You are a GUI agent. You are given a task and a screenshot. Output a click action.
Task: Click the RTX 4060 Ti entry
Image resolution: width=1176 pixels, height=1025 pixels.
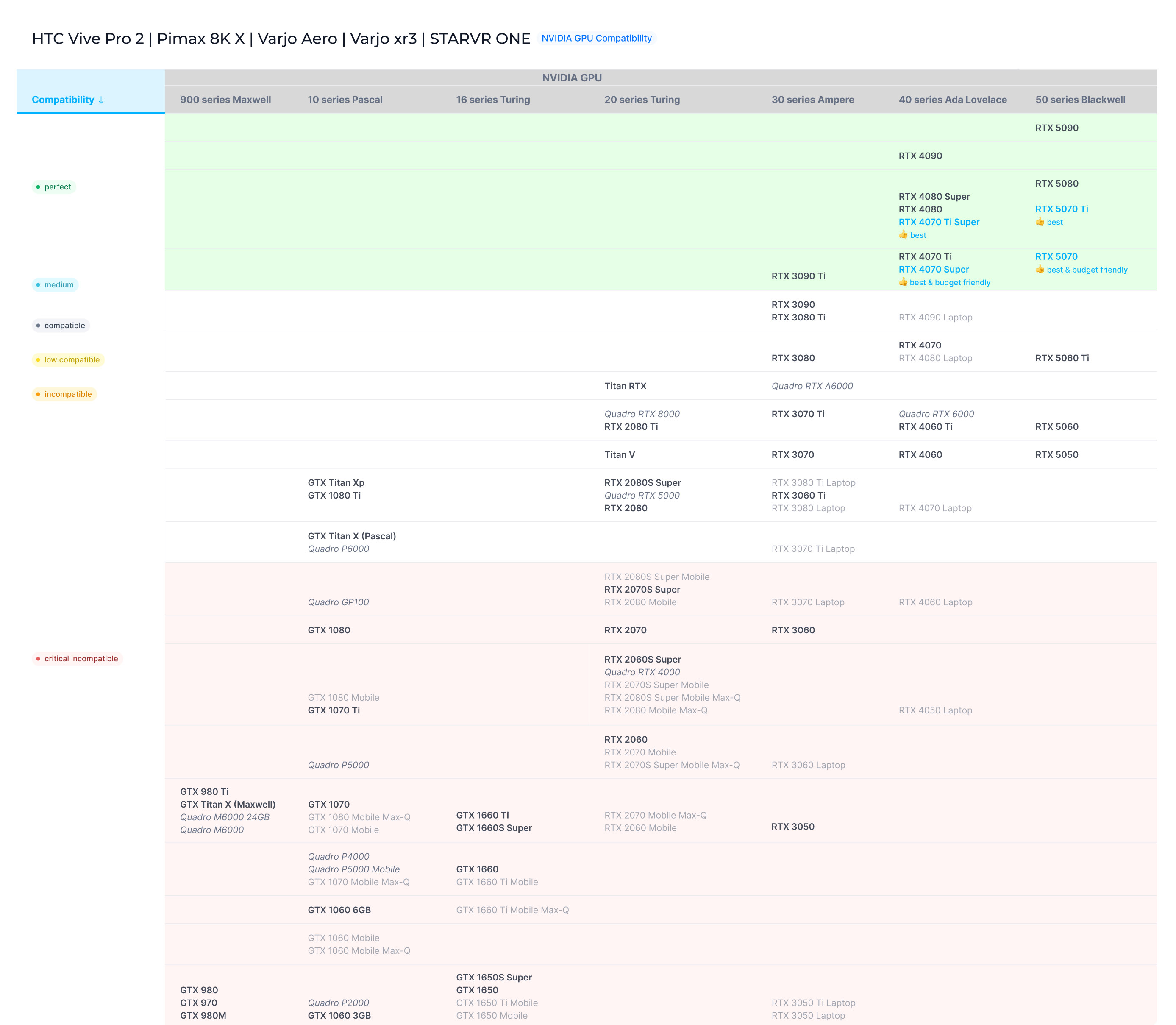pos(926,427)
